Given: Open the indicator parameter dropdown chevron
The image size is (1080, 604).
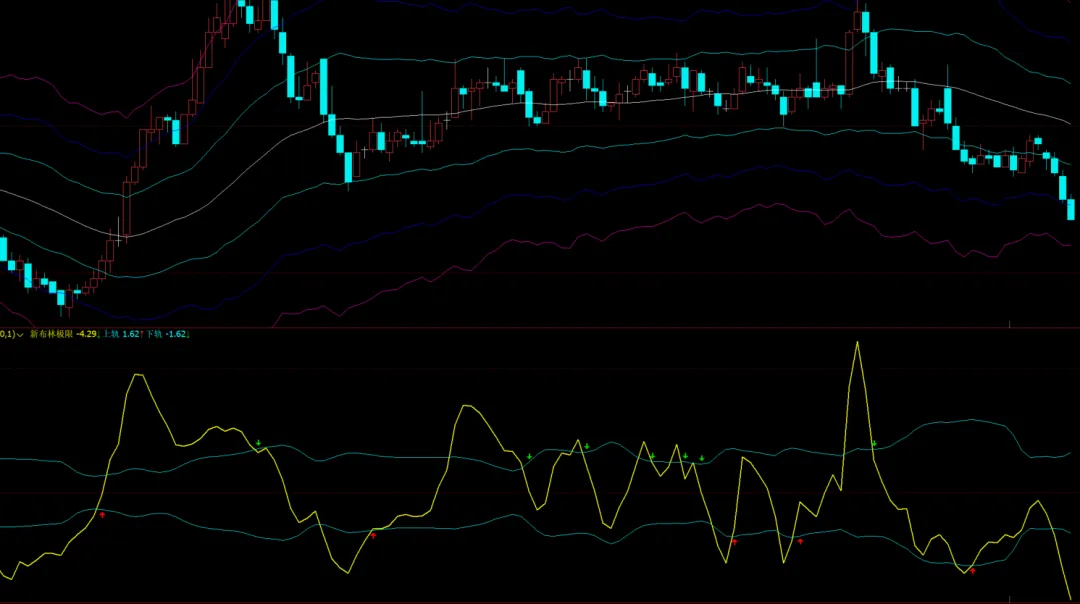Looking at the screenshot, I should [x=20, y=335].
